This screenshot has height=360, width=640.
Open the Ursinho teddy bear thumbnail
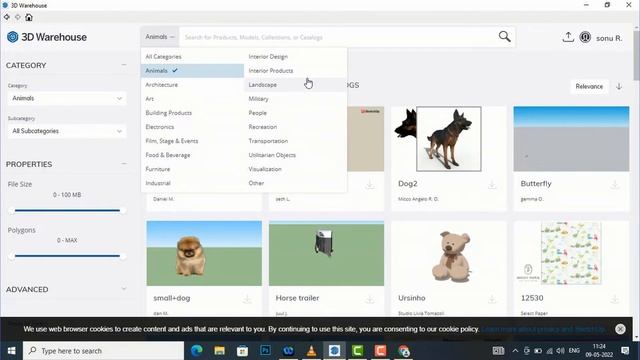pos(449,253)
